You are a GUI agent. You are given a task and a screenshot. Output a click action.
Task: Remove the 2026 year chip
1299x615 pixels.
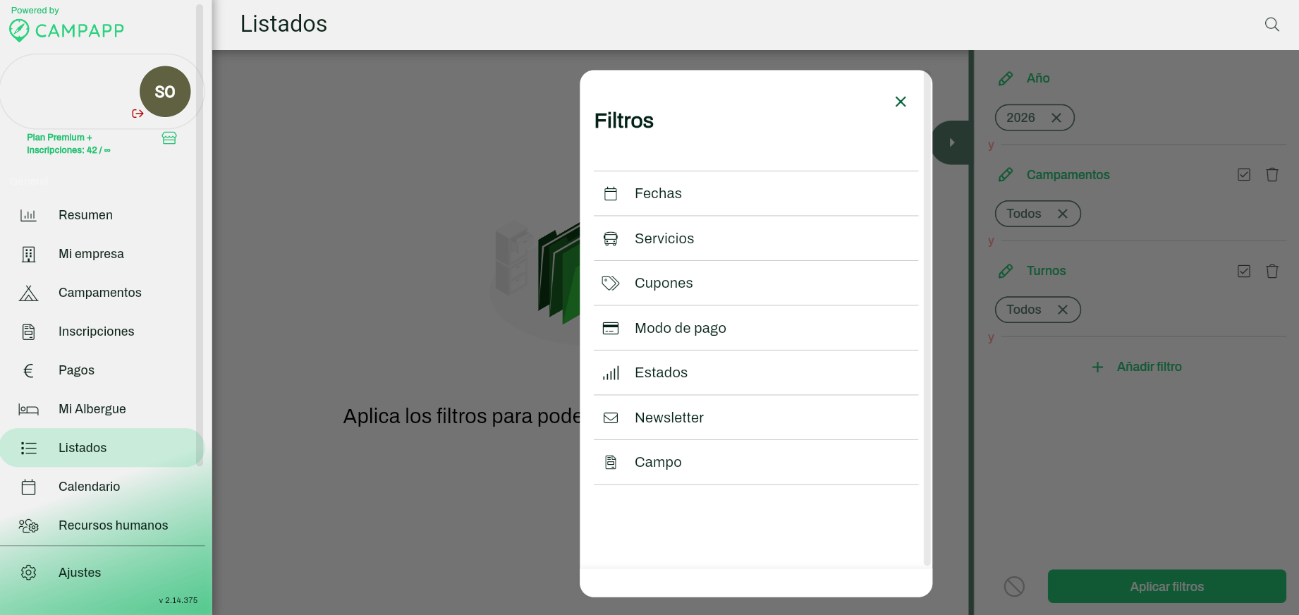[1056, 118]
